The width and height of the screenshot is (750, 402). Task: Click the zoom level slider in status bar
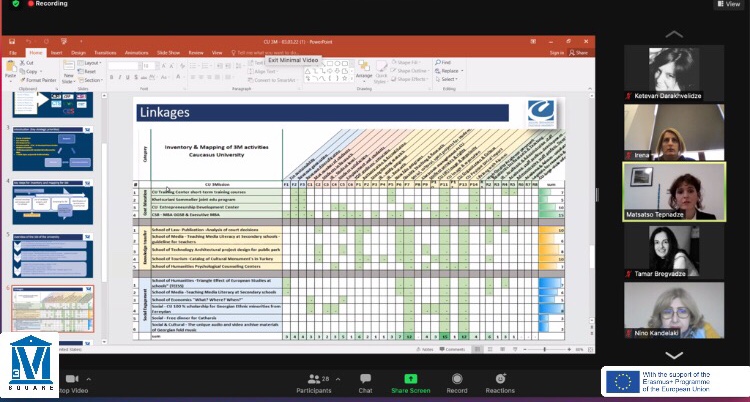tap(545, 349)
